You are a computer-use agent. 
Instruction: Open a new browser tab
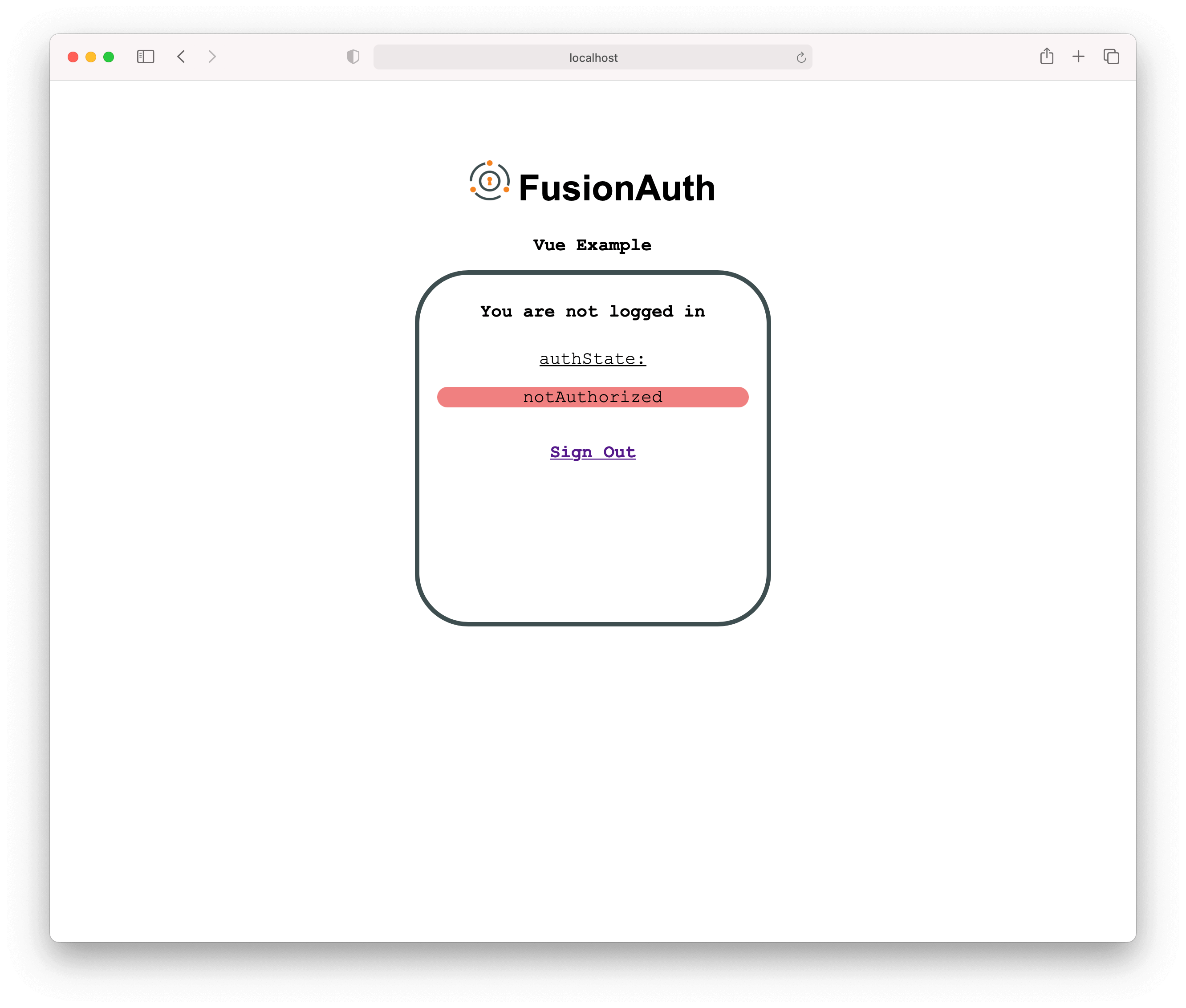point(1079,57)
